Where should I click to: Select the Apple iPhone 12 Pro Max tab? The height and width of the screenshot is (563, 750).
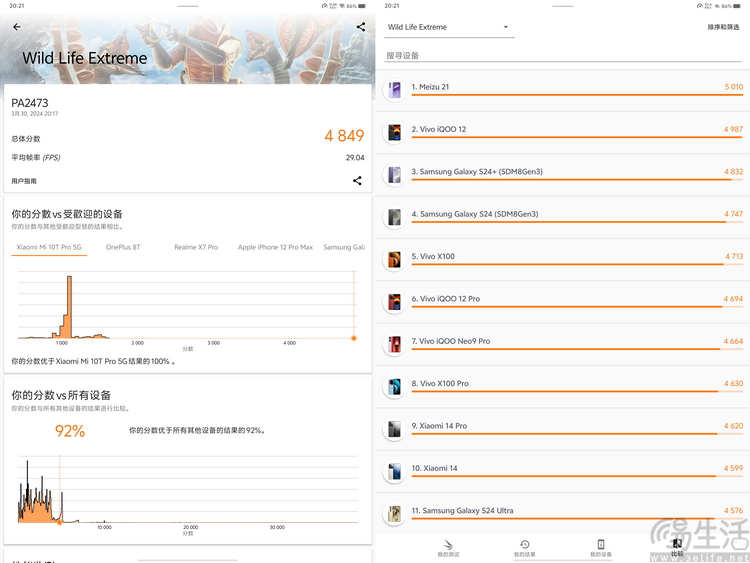coord(276,247)
